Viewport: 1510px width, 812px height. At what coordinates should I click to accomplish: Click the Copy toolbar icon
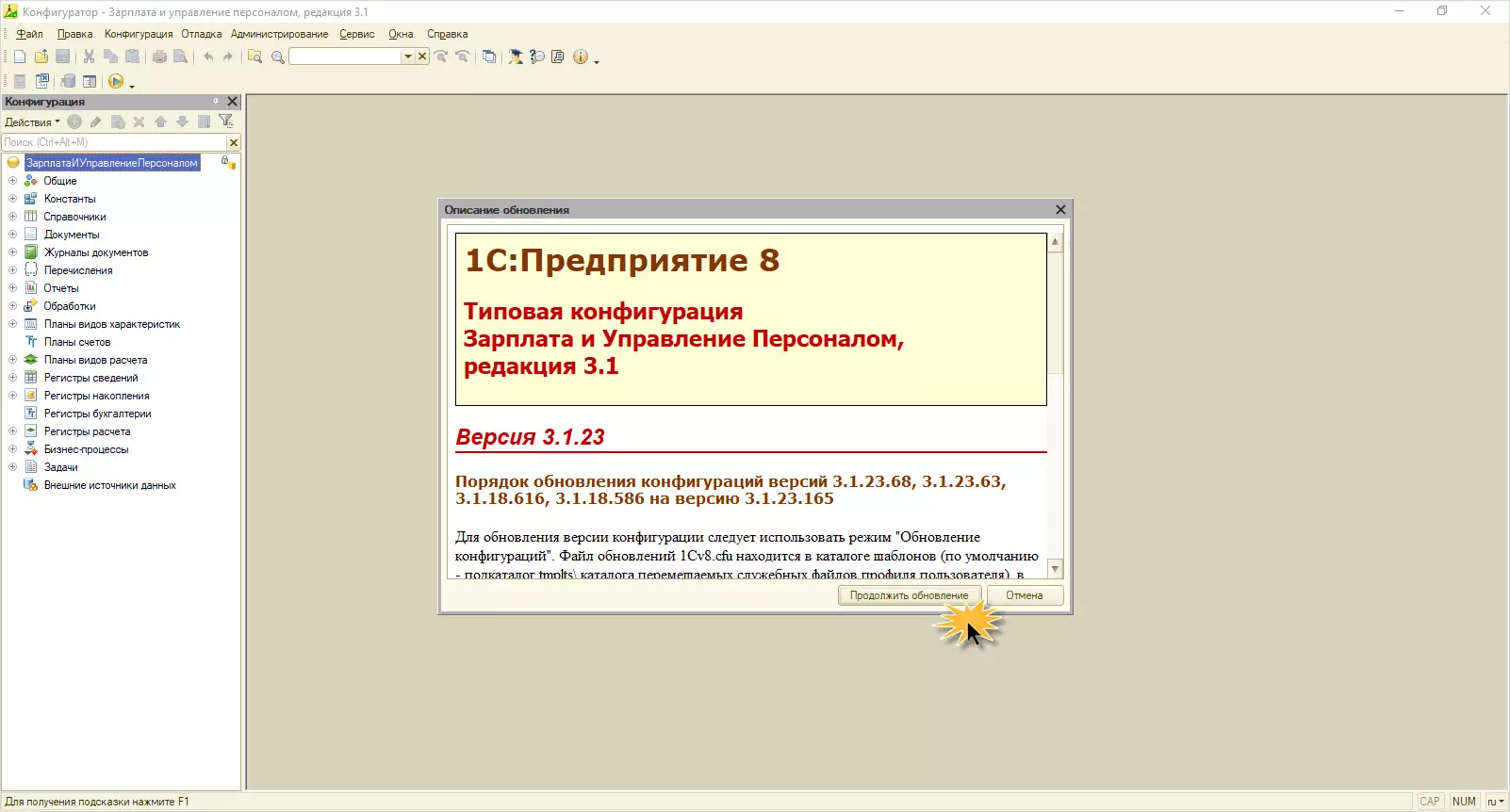(x=110, y=57)
